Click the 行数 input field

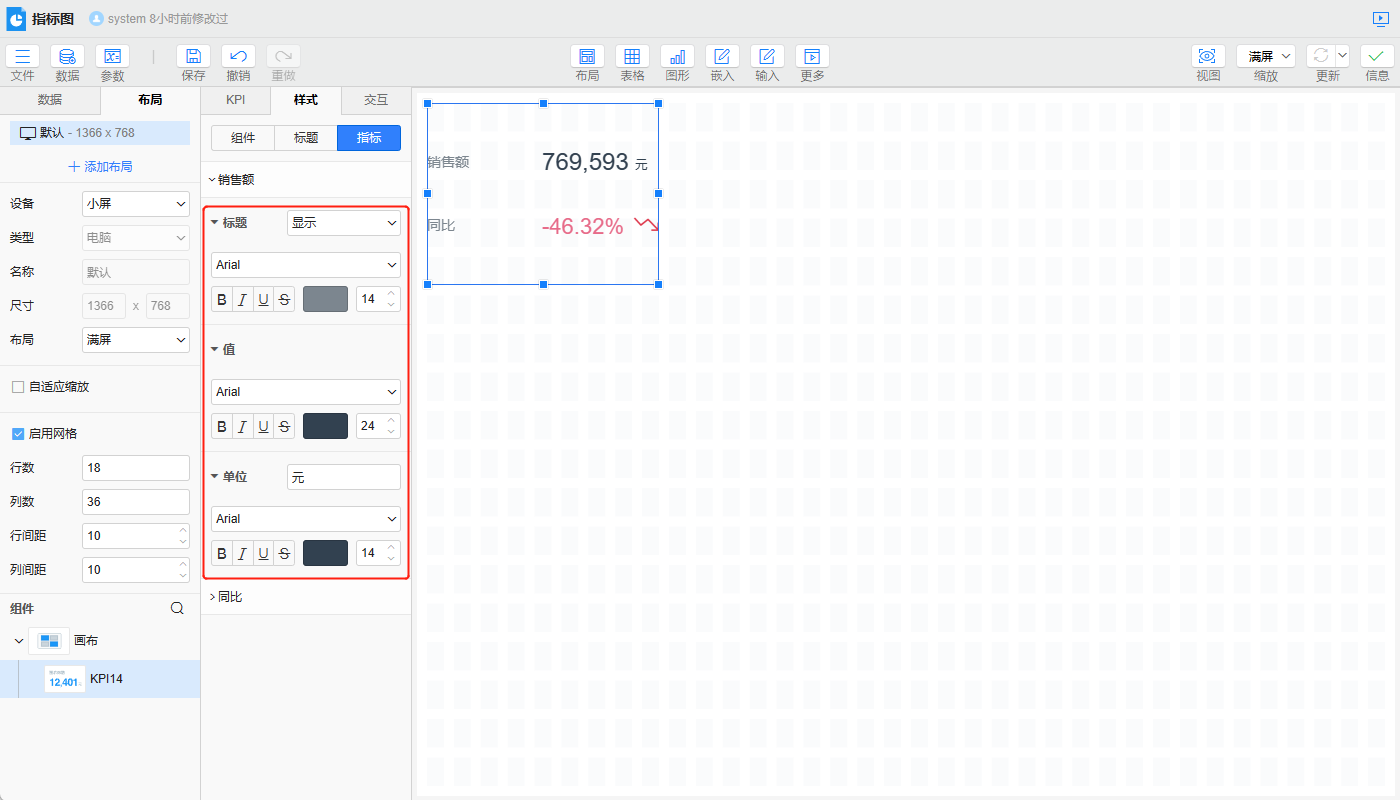click(x=135, y=468)
